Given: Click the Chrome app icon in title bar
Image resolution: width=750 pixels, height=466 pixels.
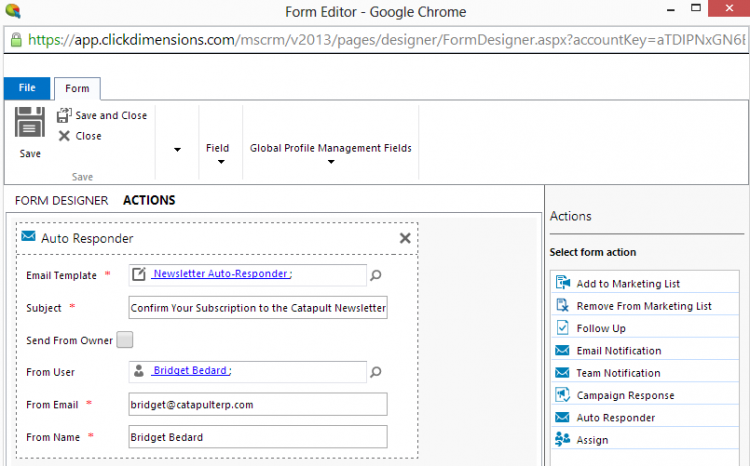Looking at the screenshot, I should pos(13,11).
